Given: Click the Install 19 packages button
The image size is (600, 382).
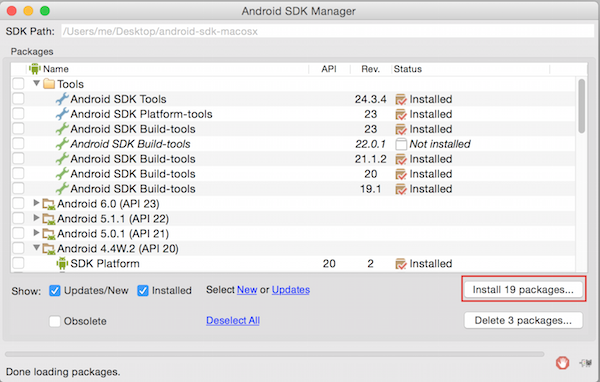Looking at the screenshot, I should pos(523,290).
